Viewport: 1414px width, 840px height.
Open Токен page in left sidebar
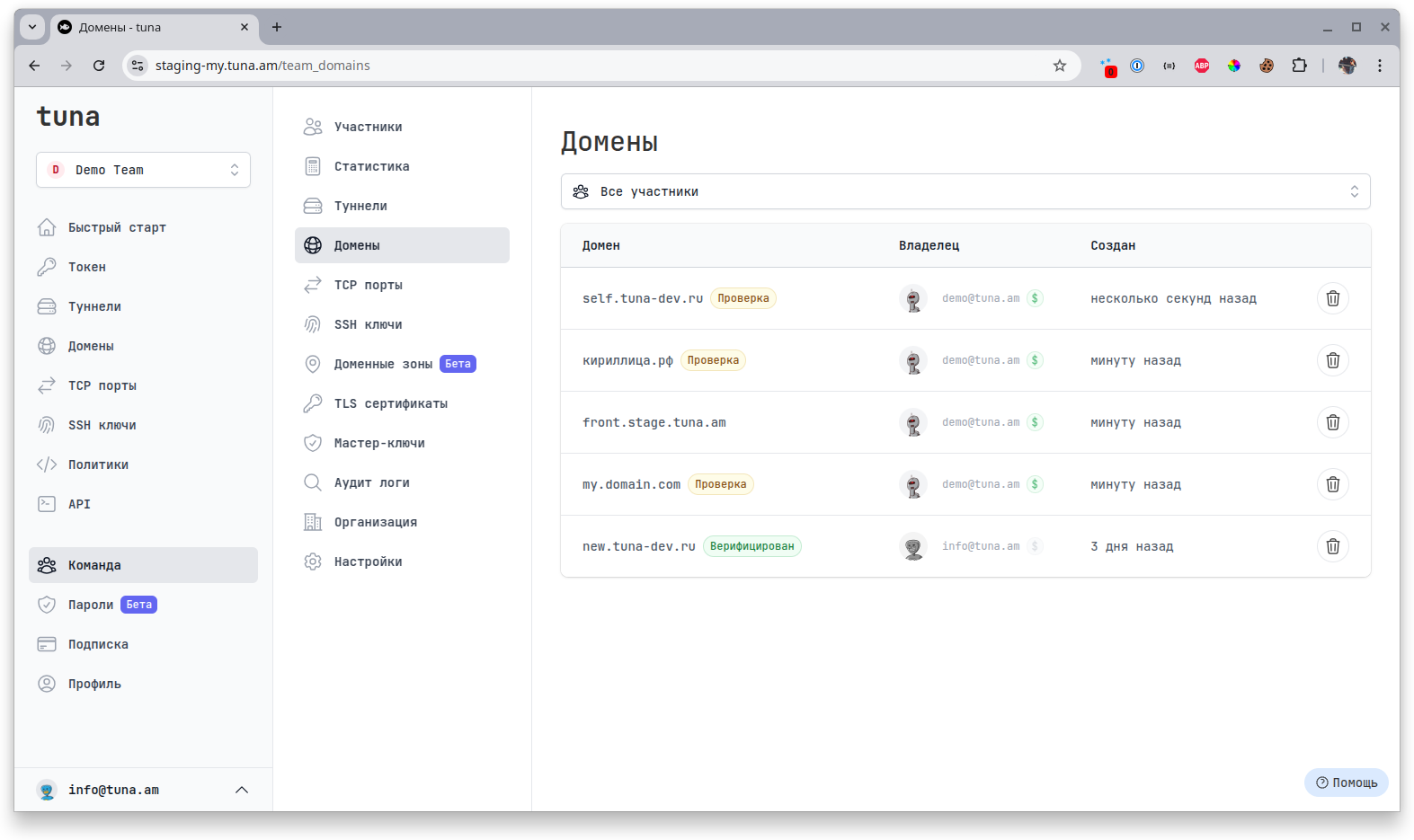click(143, 267)
